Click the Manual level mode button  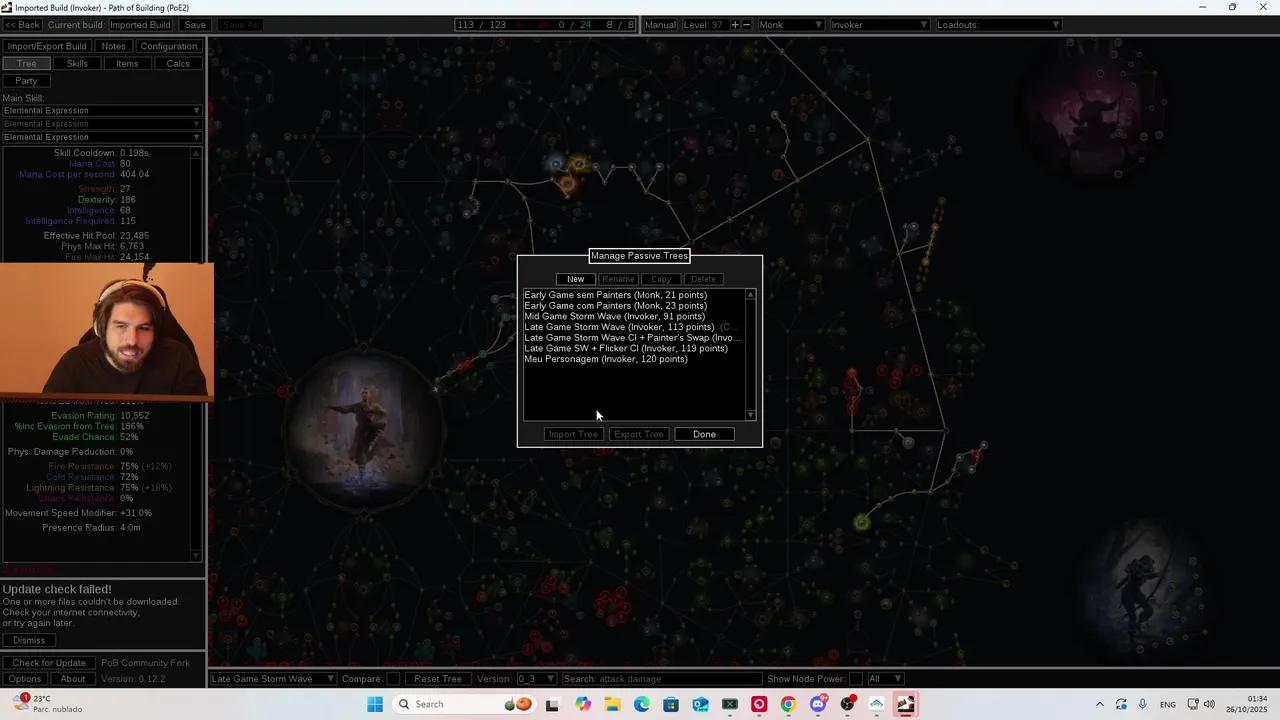click(661, 25)
